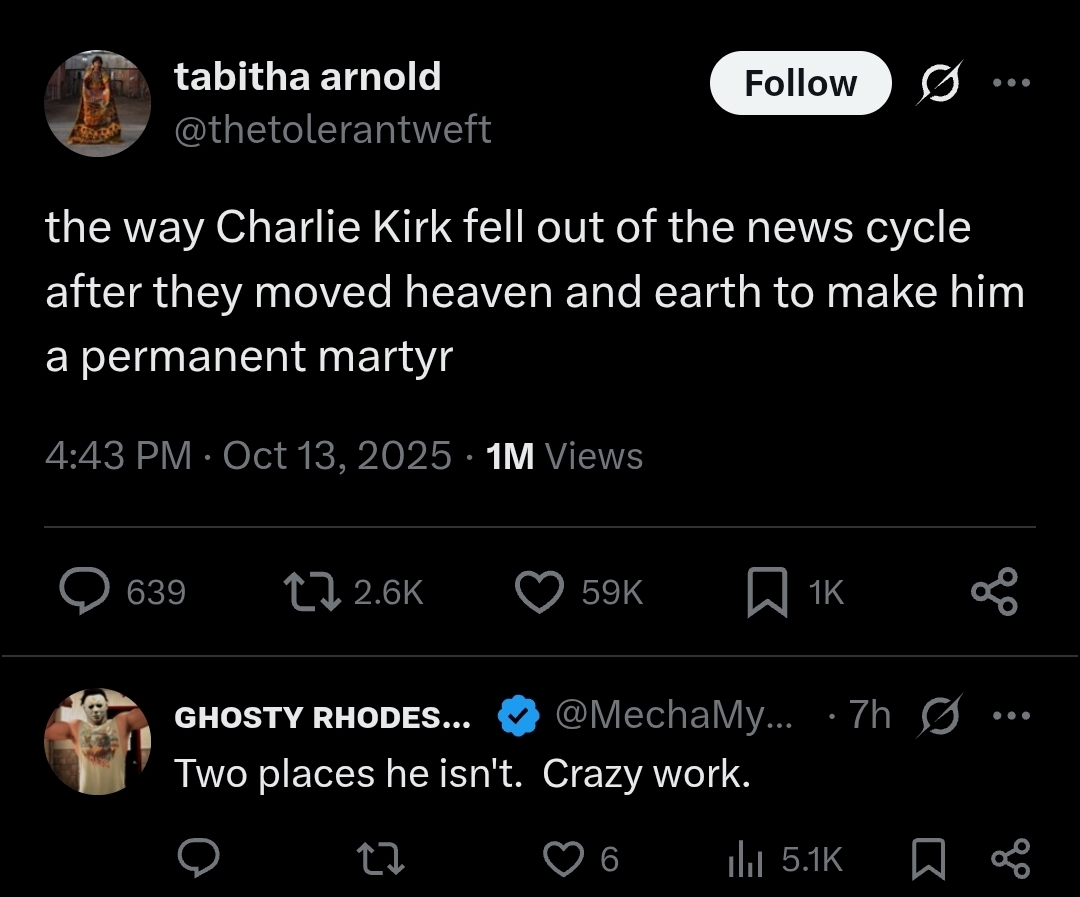1080x897 pixels.
Task: Open GHOSTY RHODES profile picture
Action: point(97,741)
